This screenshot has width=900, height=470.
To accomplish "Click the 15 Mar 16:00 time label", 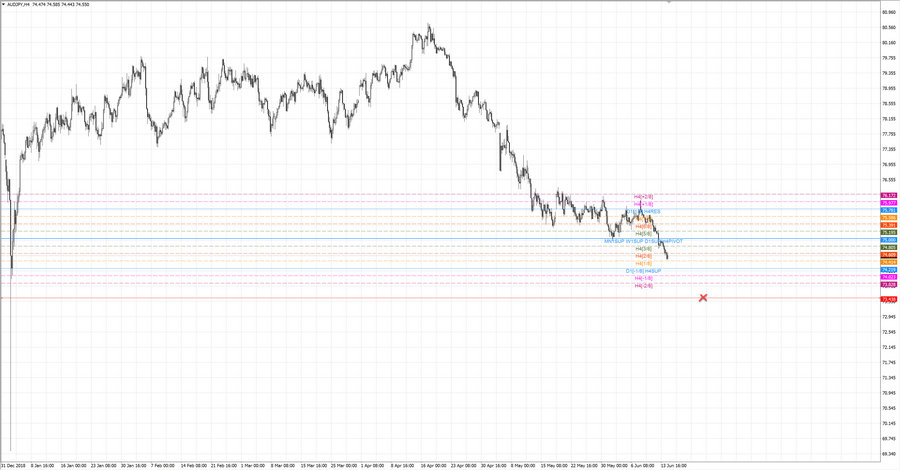I will [x=314, y=465].
